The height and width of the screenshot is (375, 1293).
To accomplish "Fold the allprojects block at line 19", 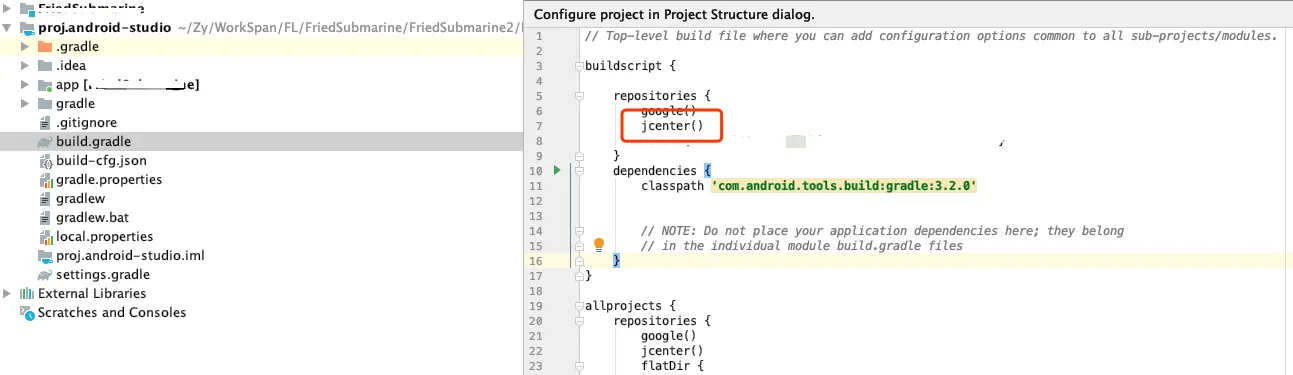I will click(x=578, y=306).
